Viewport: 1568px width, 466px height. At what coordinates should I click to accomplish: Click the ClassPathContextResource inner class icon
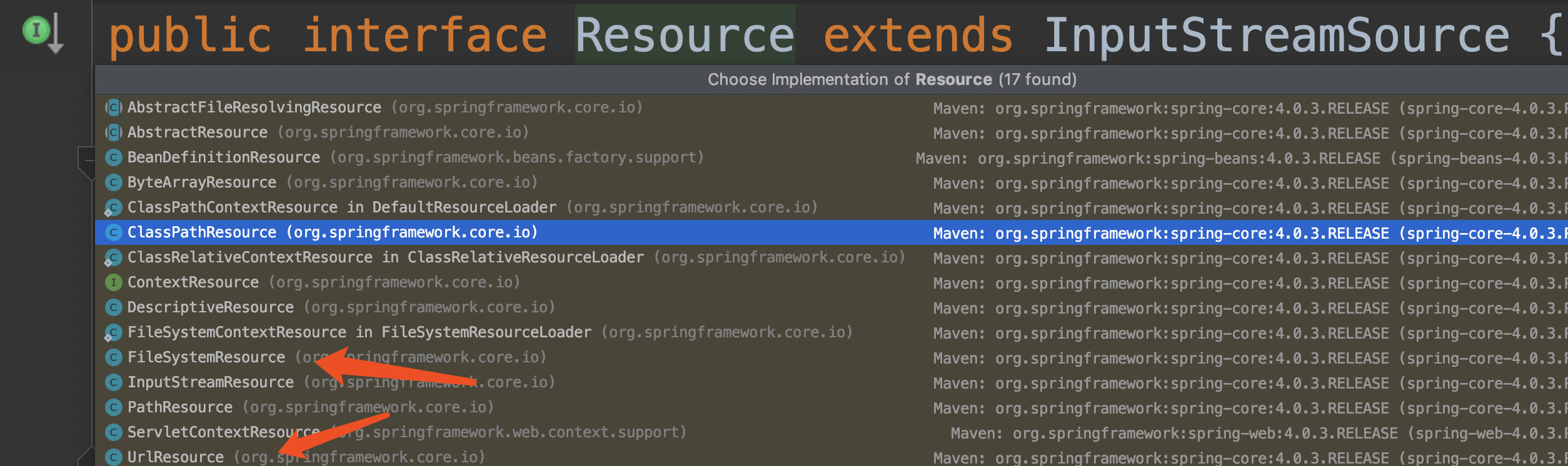pyautogui.click(x=113, y=207)
